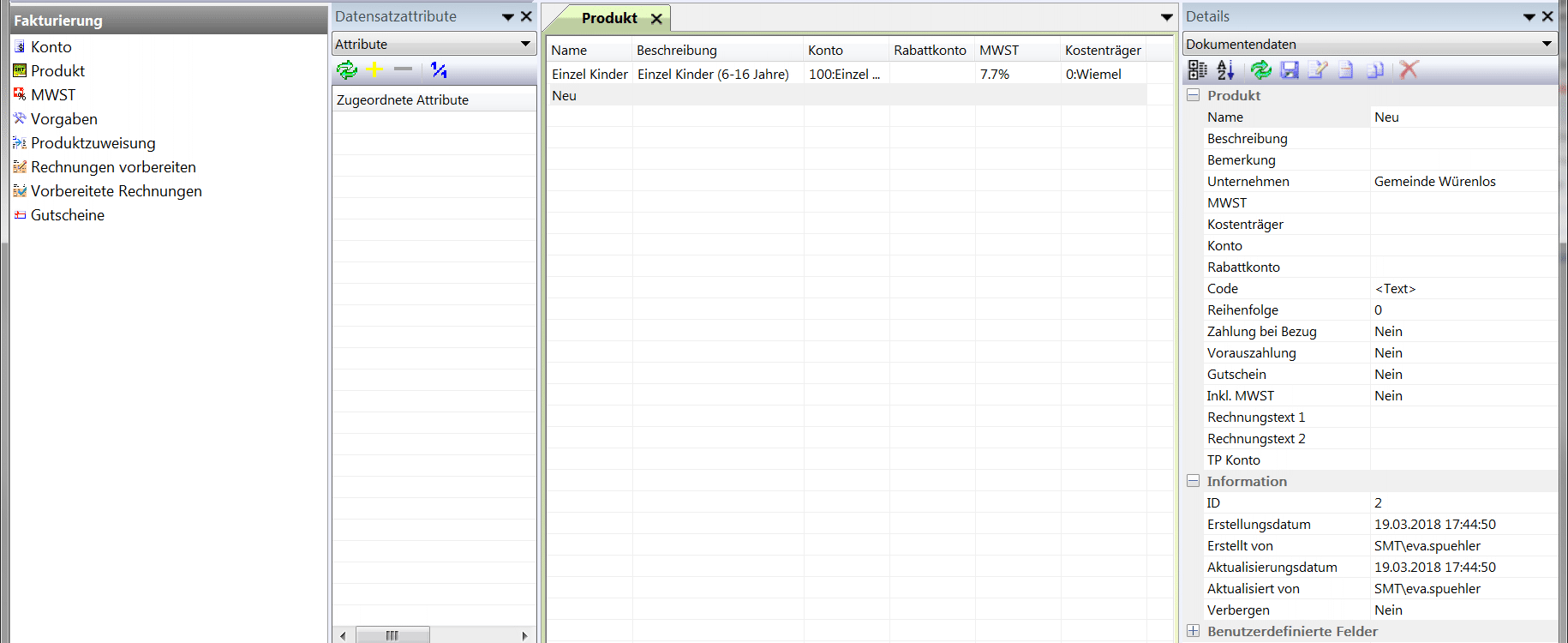The height and width of the screenshot is (643, 1568).
Task: Switch to the Produkt tab
Action: coord(608,18)
